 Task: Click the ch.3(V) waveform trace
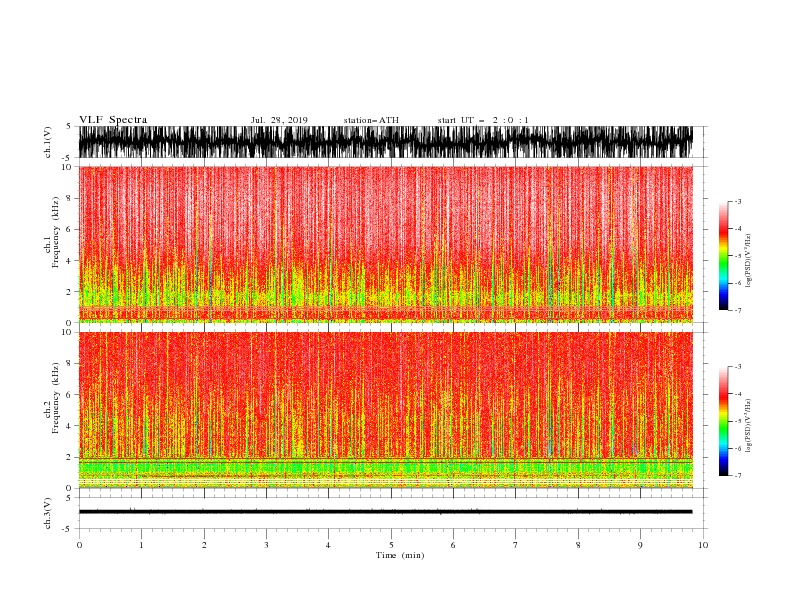[385, 512]
